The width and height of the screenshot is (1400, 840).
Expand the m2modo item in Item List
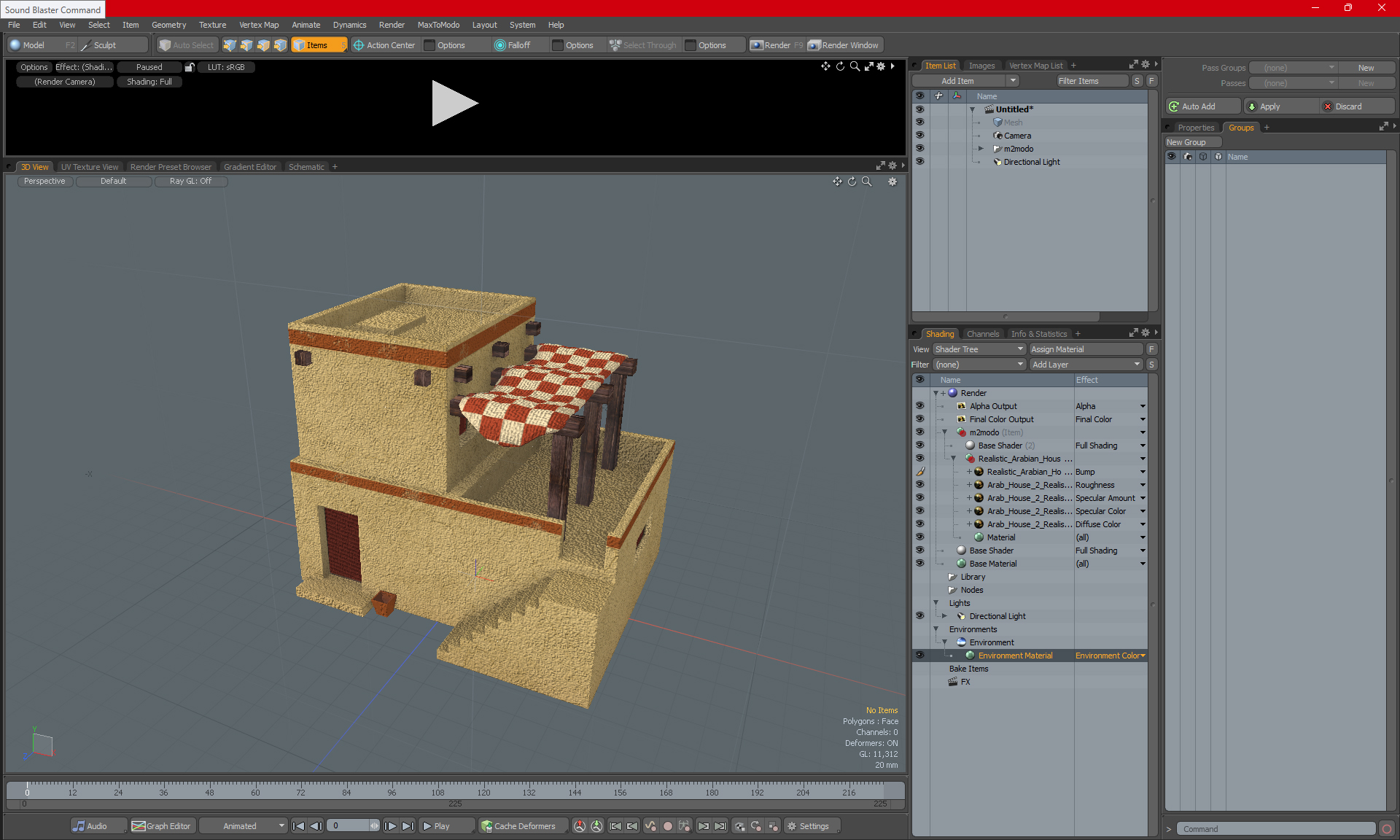click(x=981, y=149)
